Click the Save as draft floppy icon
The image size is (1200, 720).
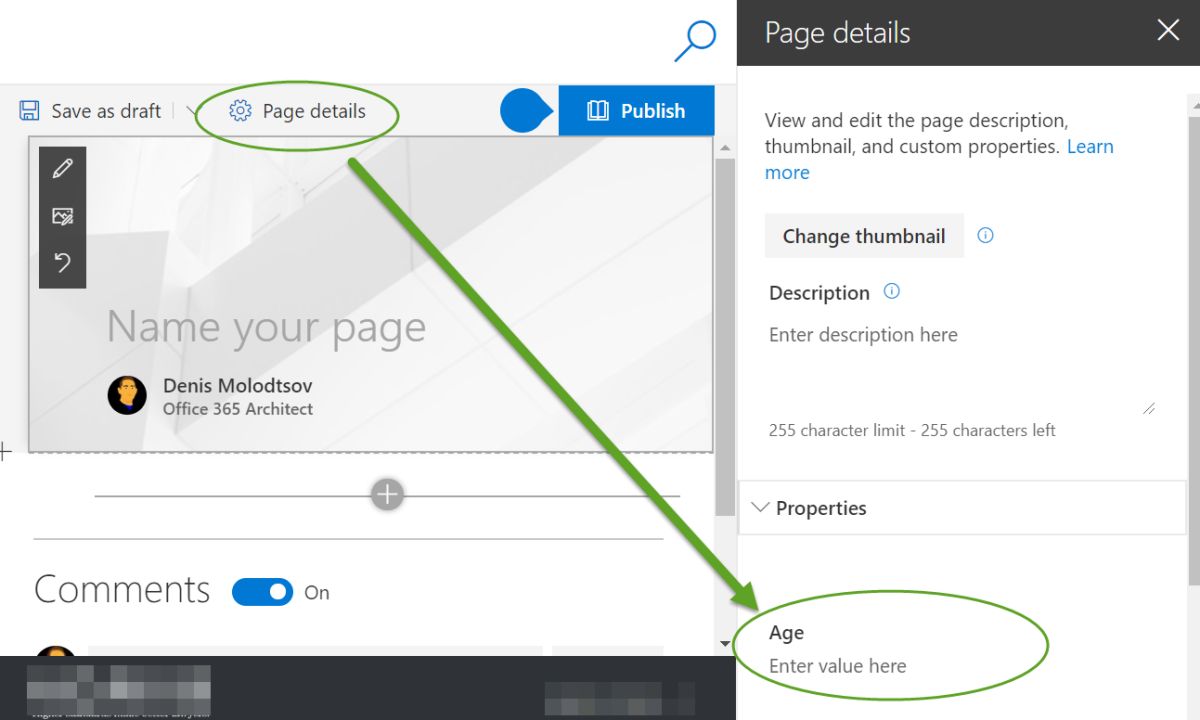30,111
